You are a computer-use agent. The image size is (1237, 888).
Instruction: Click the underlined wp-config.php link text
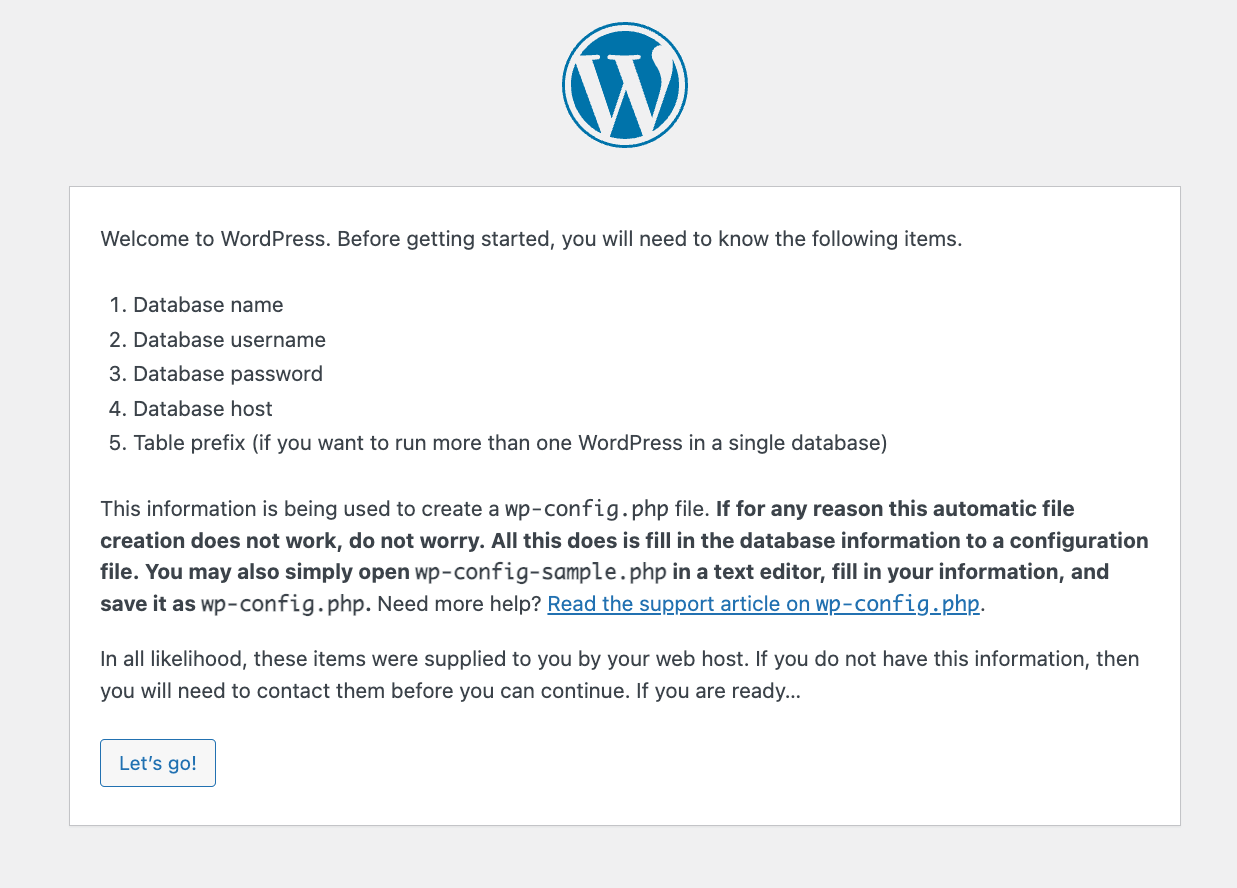898,603
